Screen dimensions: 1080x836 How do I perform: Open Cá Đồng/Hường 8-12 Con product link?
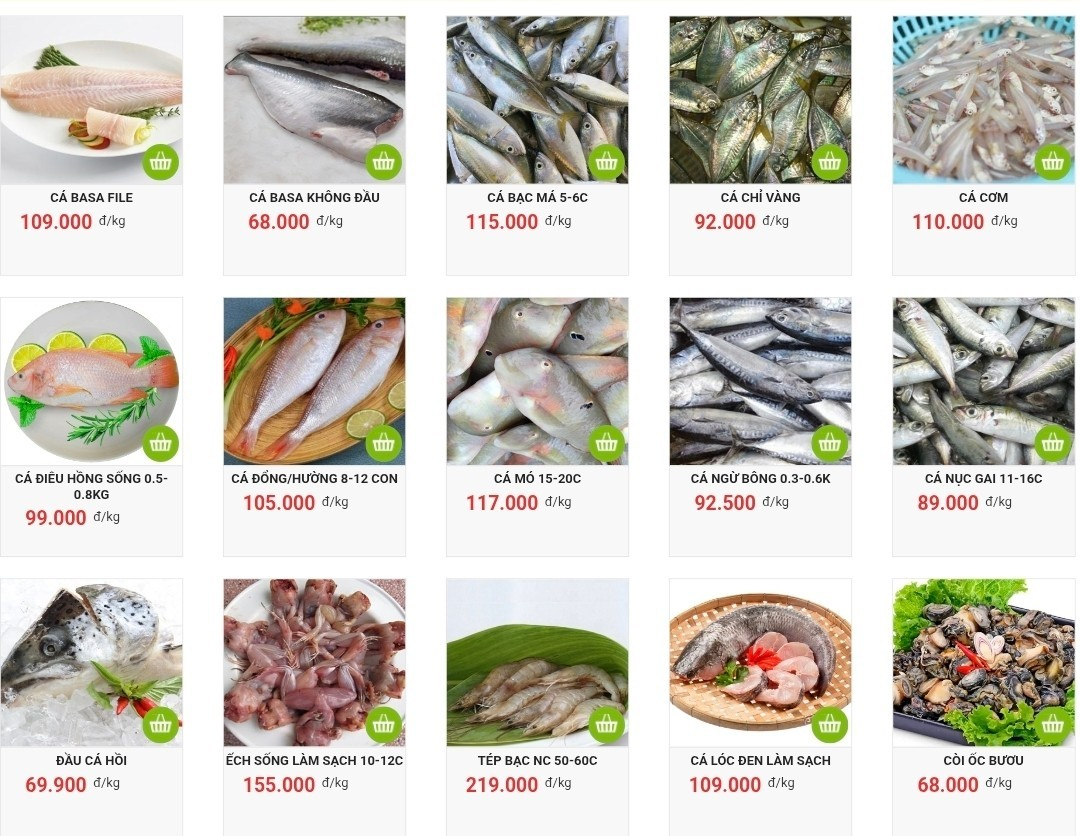[314, 479]
